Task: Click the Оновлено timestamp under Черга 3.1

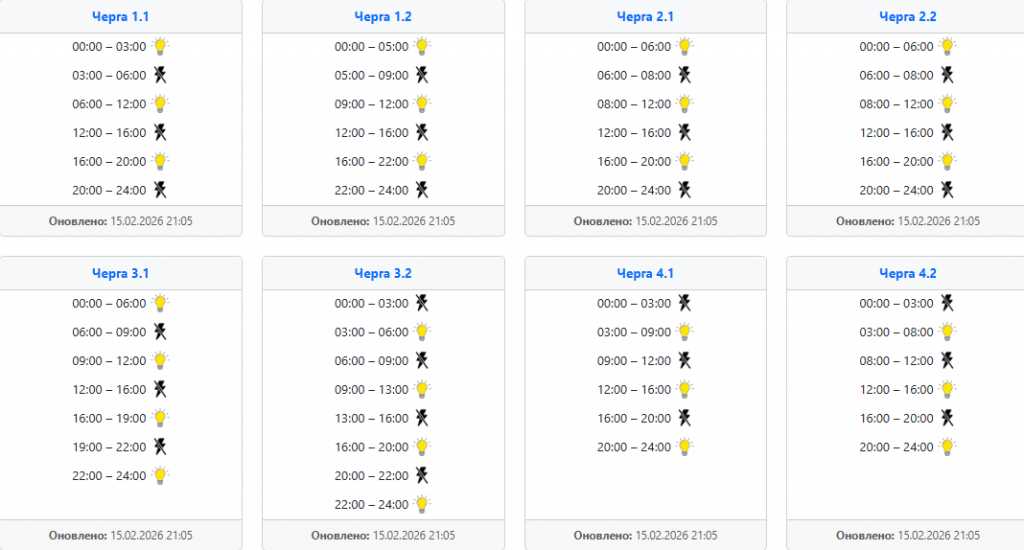Action: [x=120, y=535]
